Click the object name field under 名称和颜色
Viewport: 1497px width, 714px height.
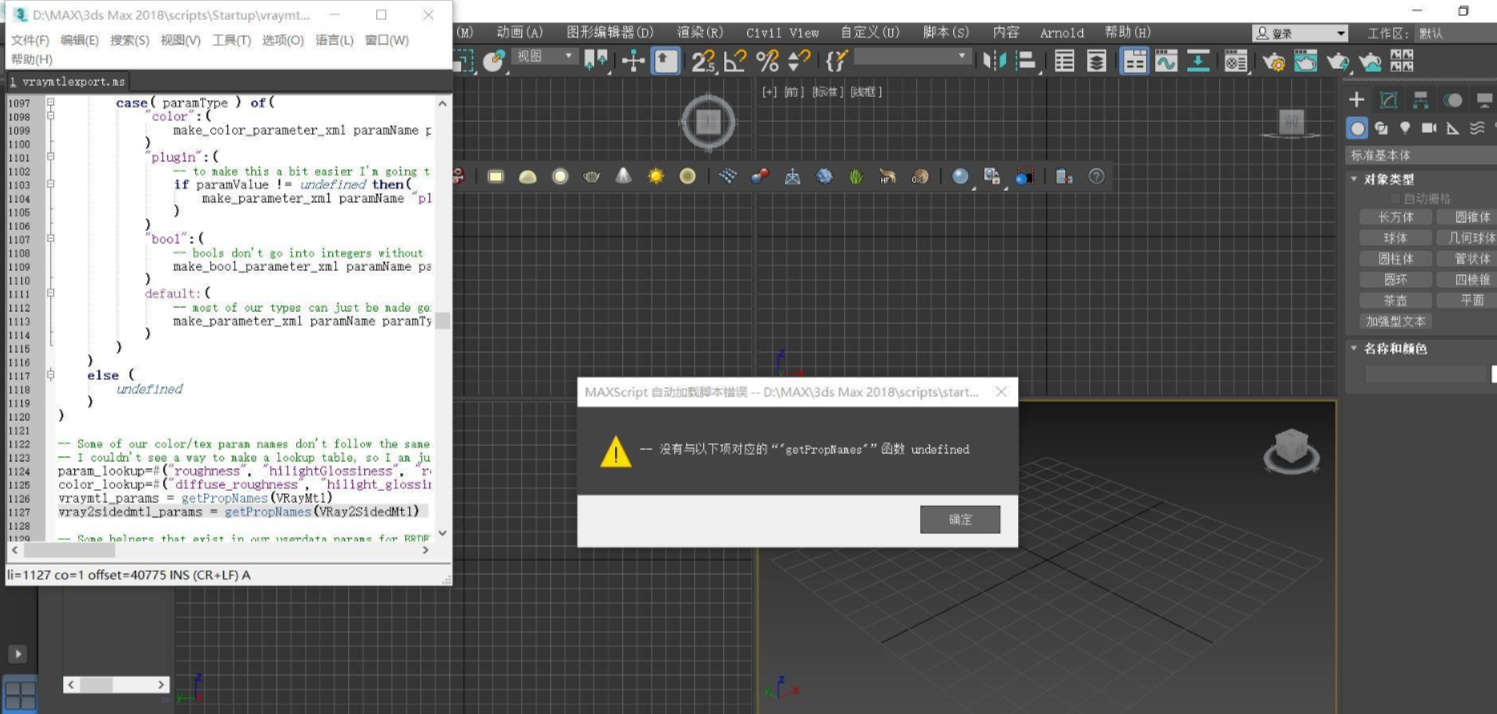click(x=1426, y=374)
